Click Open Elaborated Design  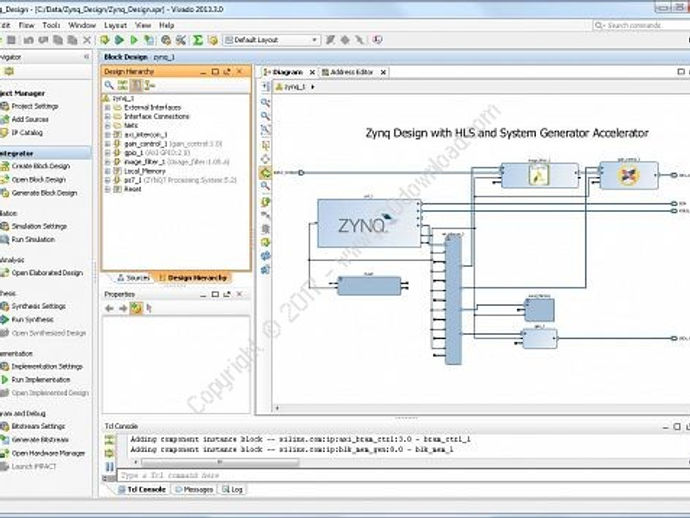click(x=47, y=273)
